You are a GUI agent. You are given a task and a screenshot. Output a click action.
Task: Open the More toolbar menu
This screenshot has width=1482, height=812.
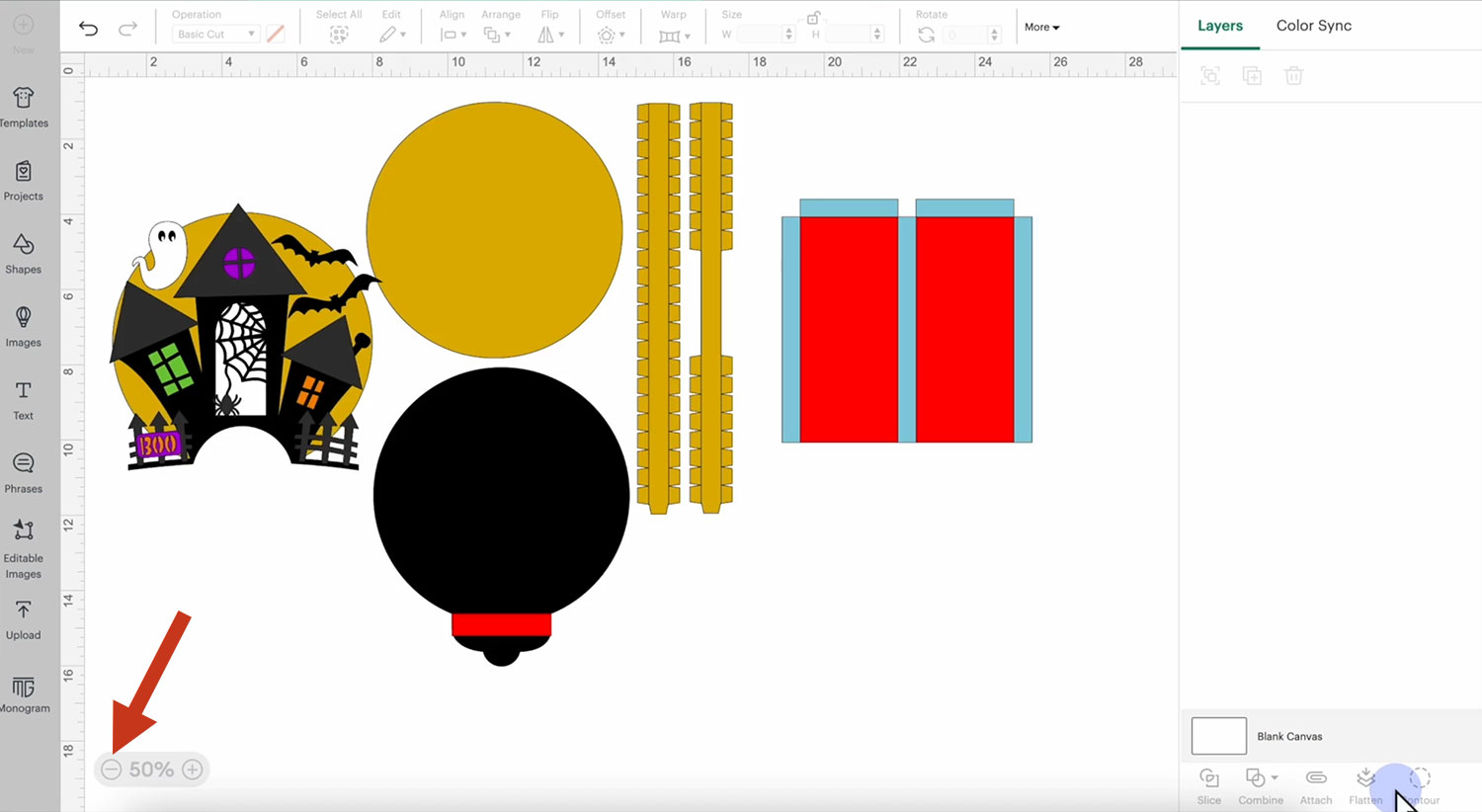click(1041, 28)
